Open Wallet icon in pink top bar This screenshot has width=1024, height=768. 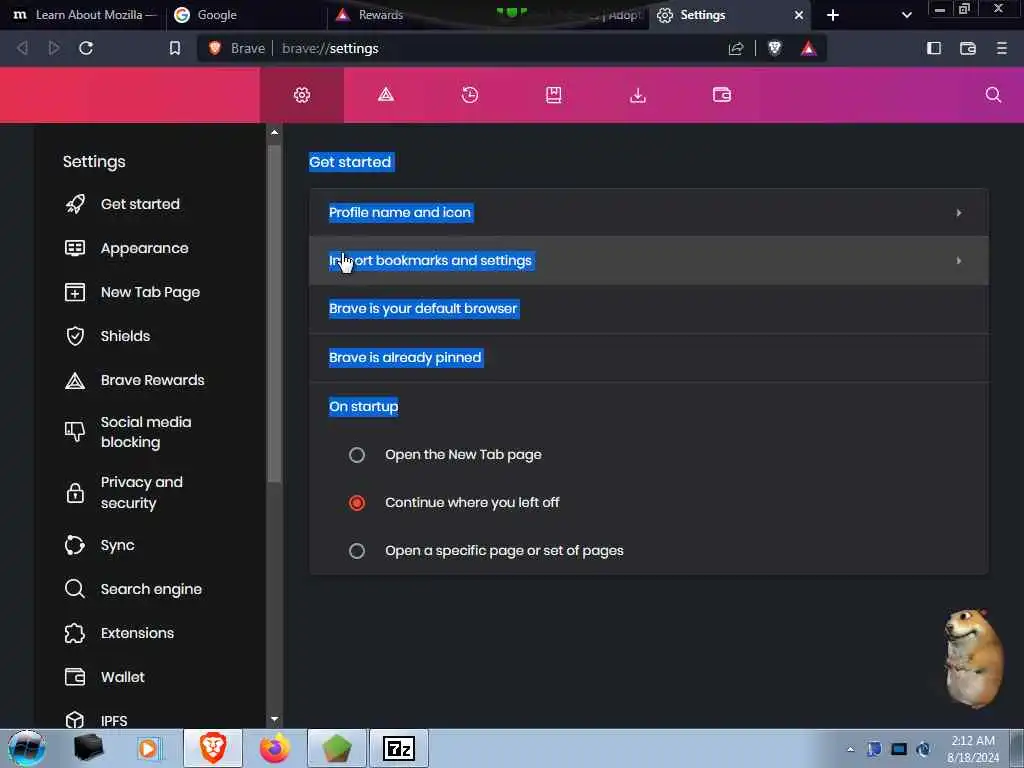pyautogui.click(x=722, y=95)
